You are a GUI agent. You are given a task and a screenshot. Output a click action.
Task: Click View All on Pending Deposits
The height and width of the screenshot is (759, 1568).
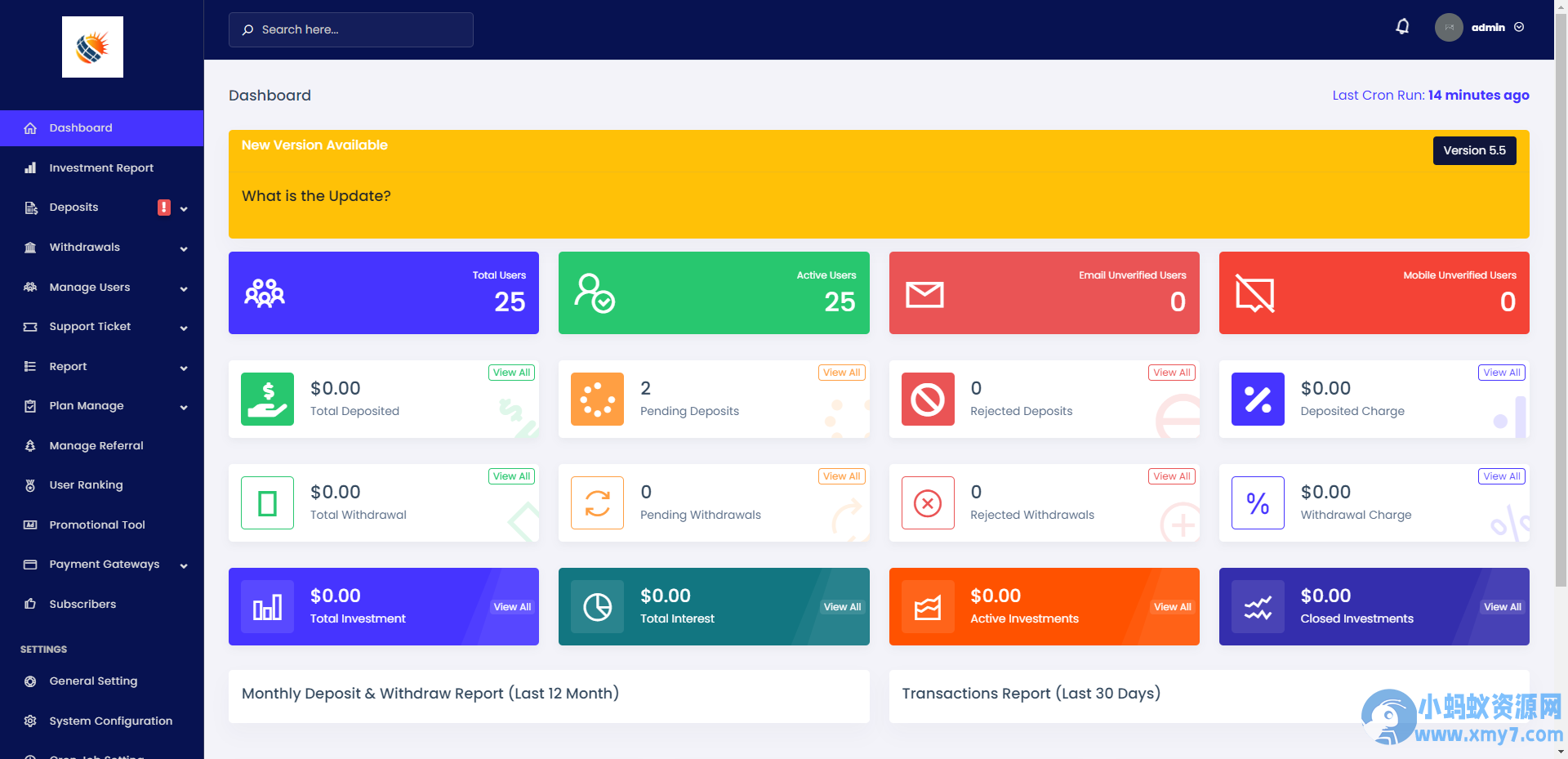click(841, 373)
